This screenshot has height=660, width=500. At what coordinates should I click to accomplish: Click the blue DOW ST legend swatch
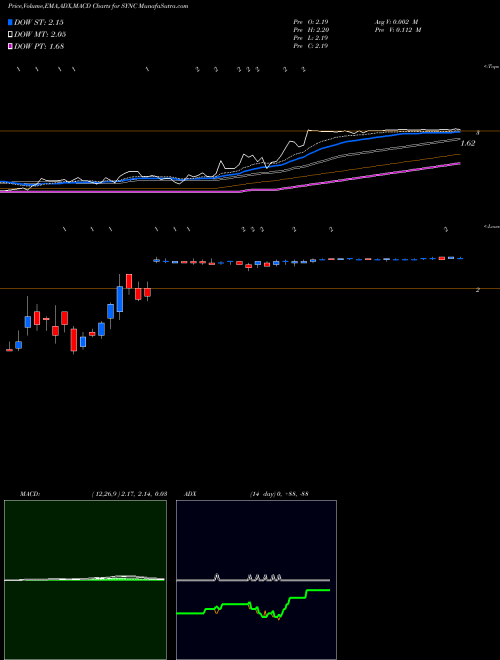[x=11, y=22]
